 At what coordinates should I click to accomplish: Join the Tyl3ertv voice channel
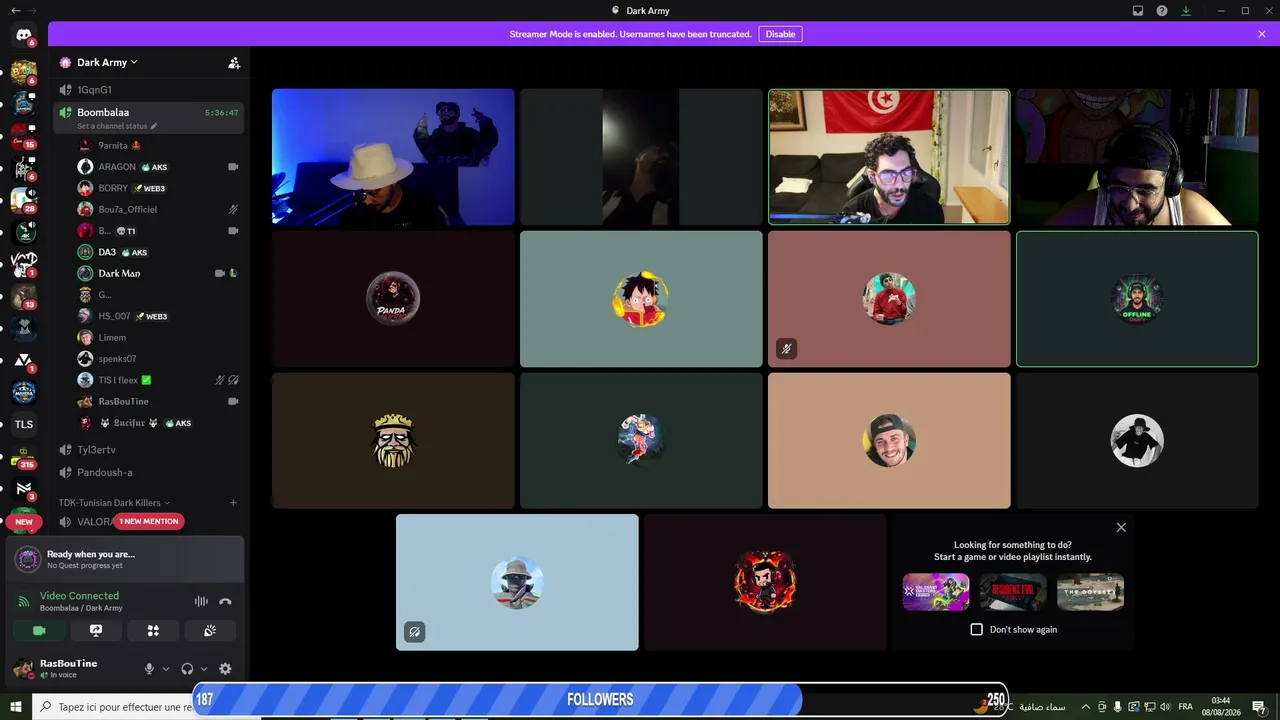click(x=149, y=450)
